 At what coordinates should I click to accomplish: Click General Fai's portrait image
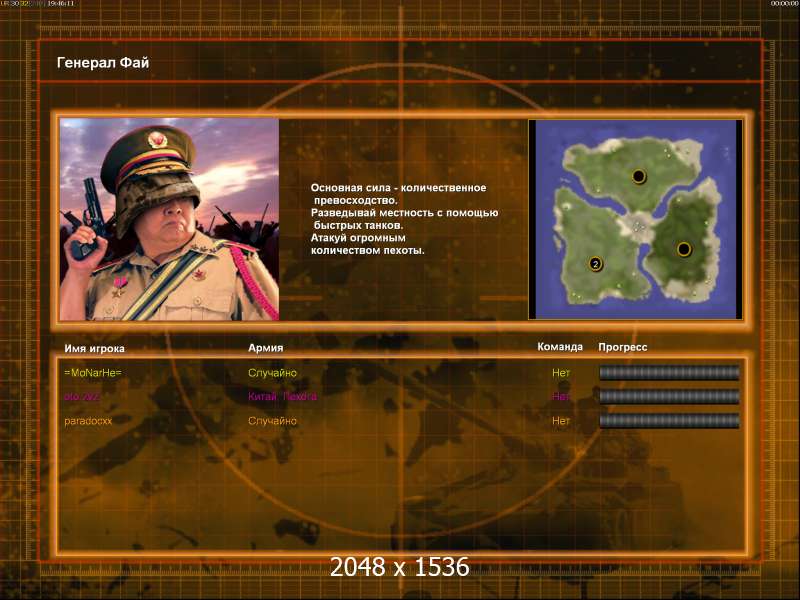pyautogui.click(x=169, y=219)
